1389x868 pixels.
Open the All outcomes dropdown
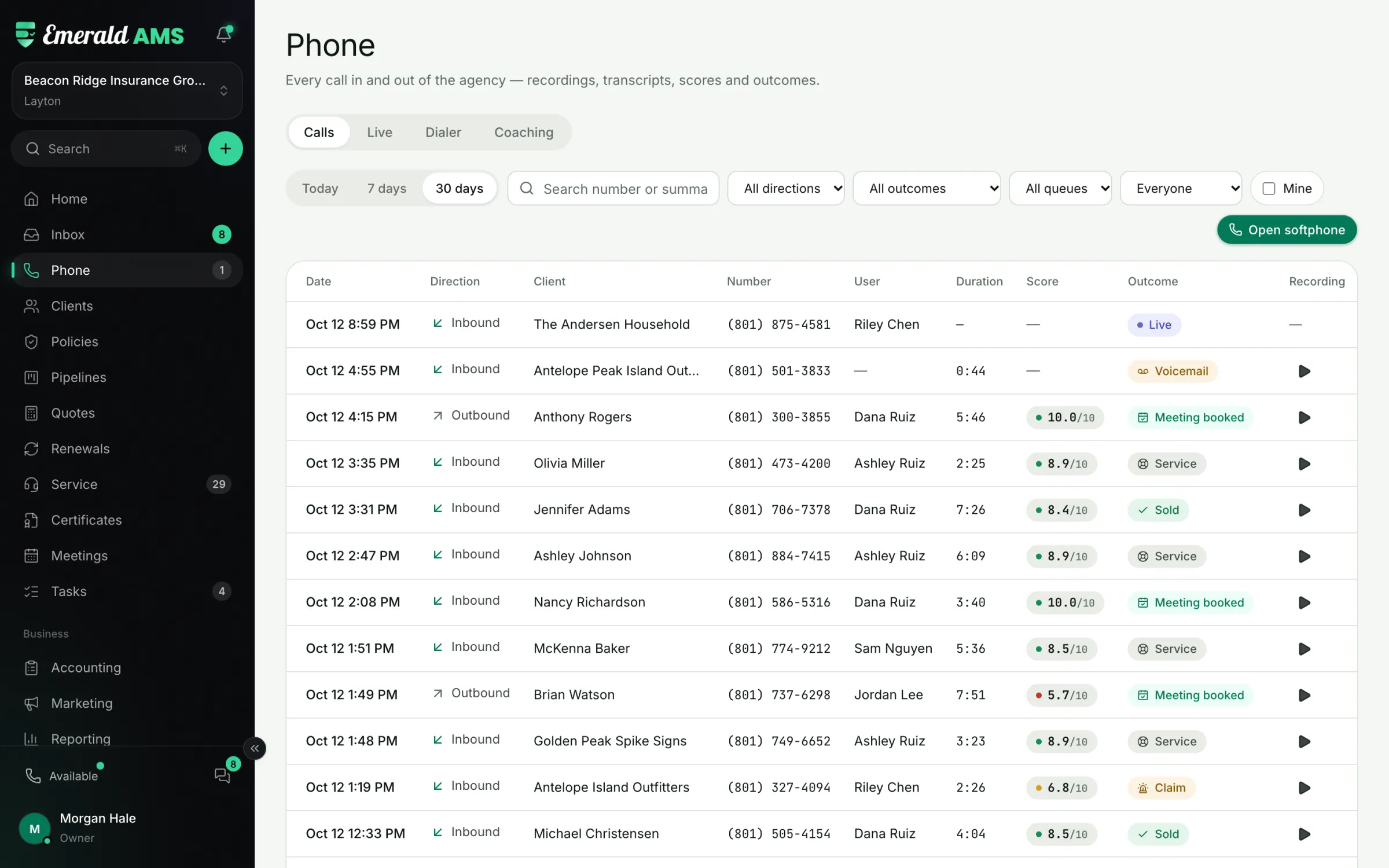[927, 188]
